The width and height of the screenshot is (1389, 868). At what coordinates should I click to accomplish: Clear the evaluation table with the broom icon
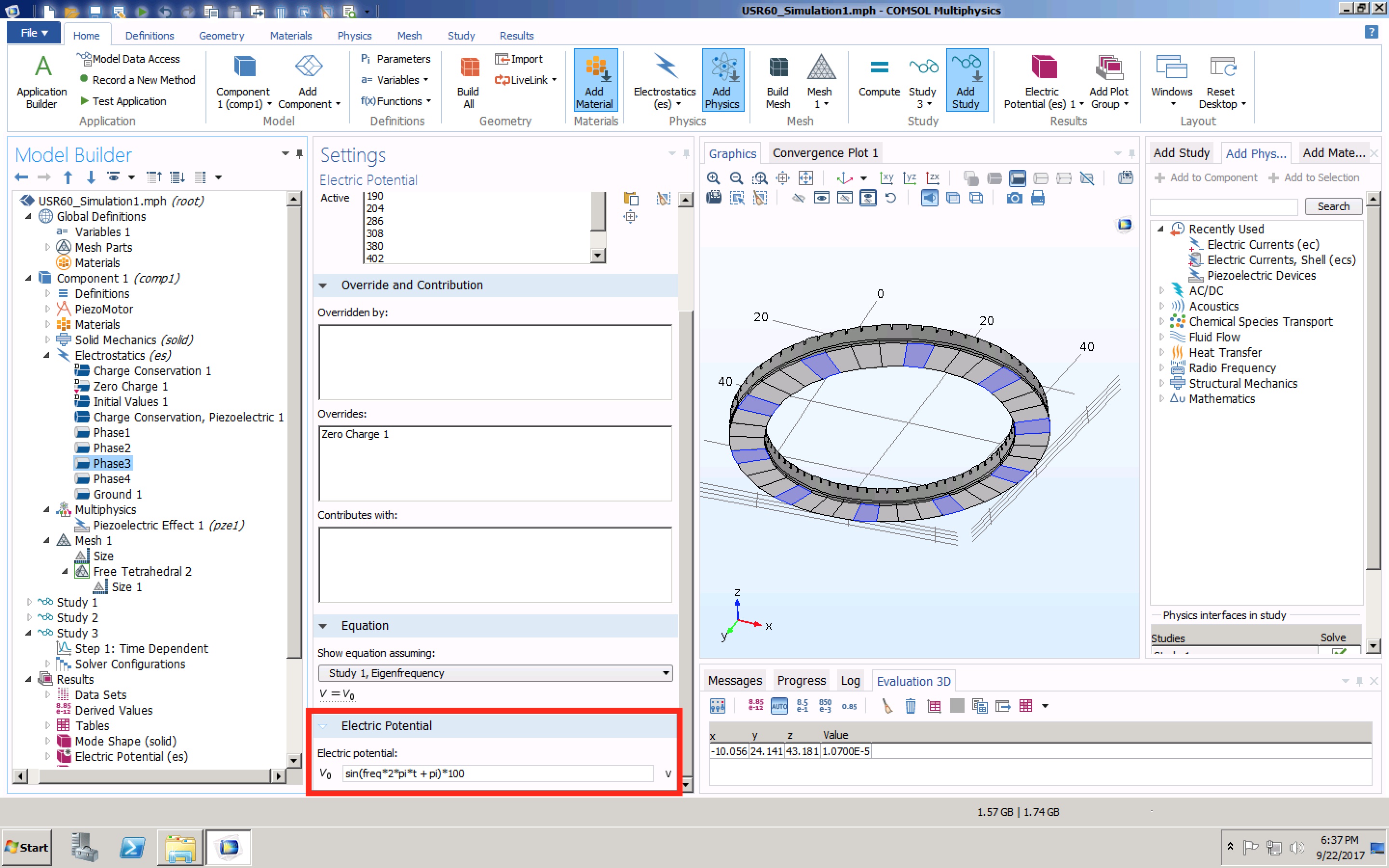(887, 706)
